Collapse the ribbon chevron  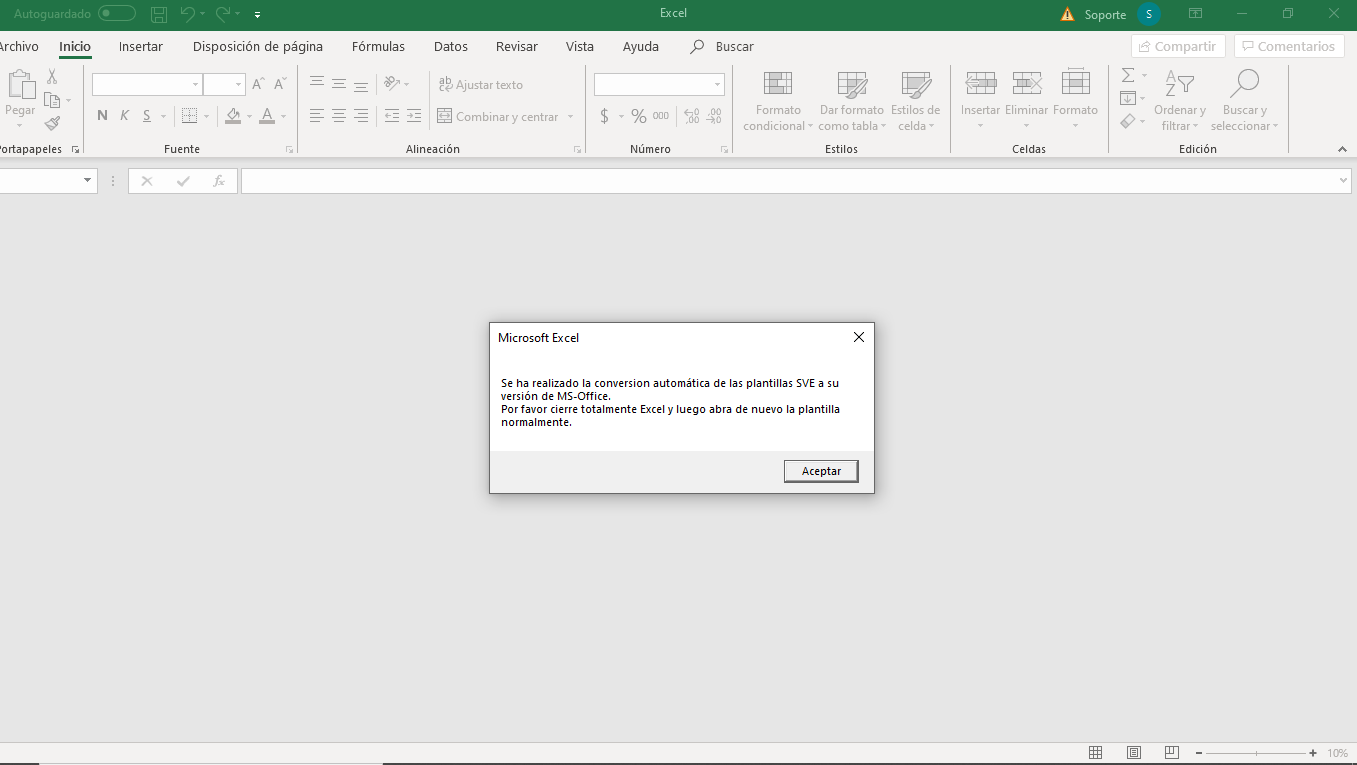[1342, 149]
